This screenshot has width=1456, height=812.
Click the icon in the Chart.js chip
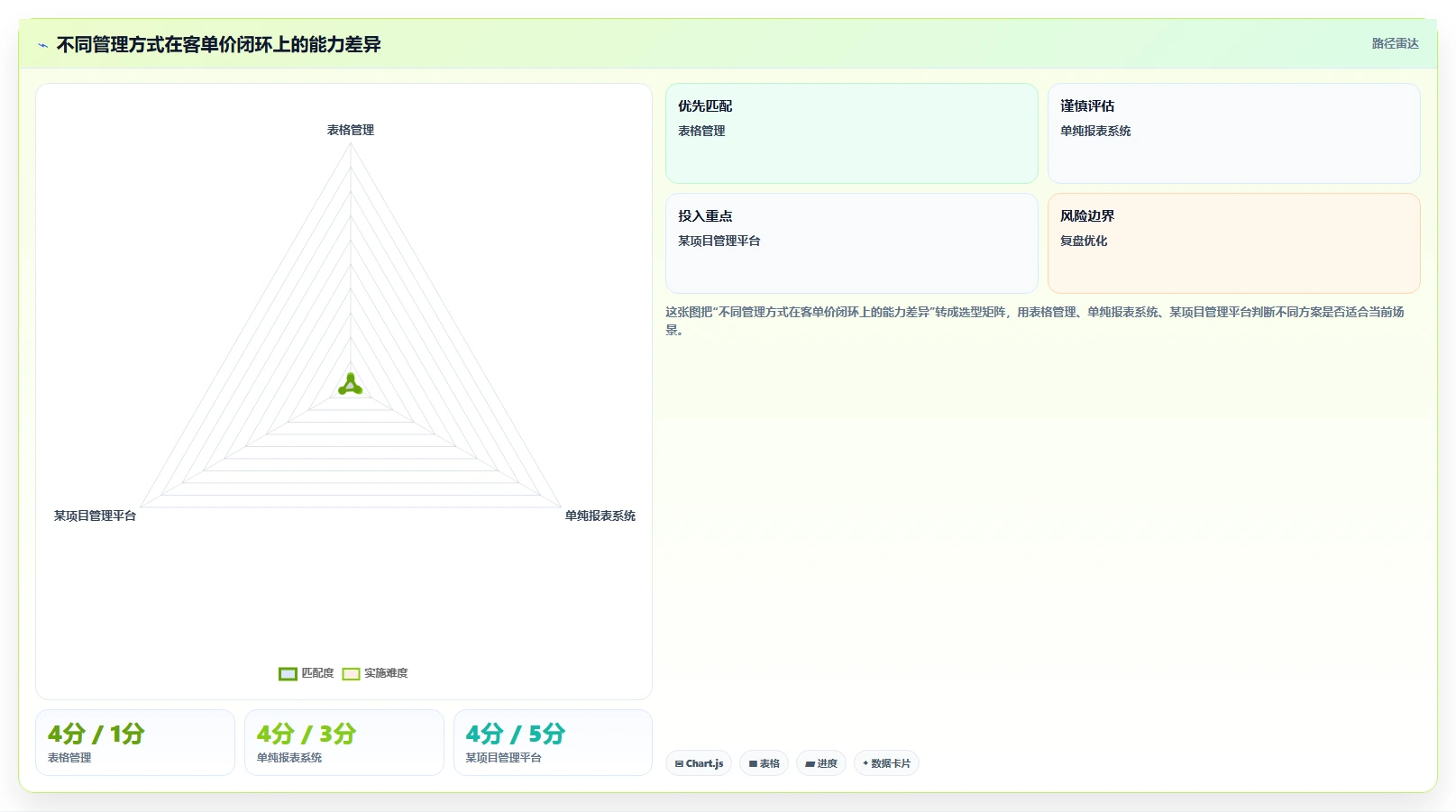coord(679,764)
